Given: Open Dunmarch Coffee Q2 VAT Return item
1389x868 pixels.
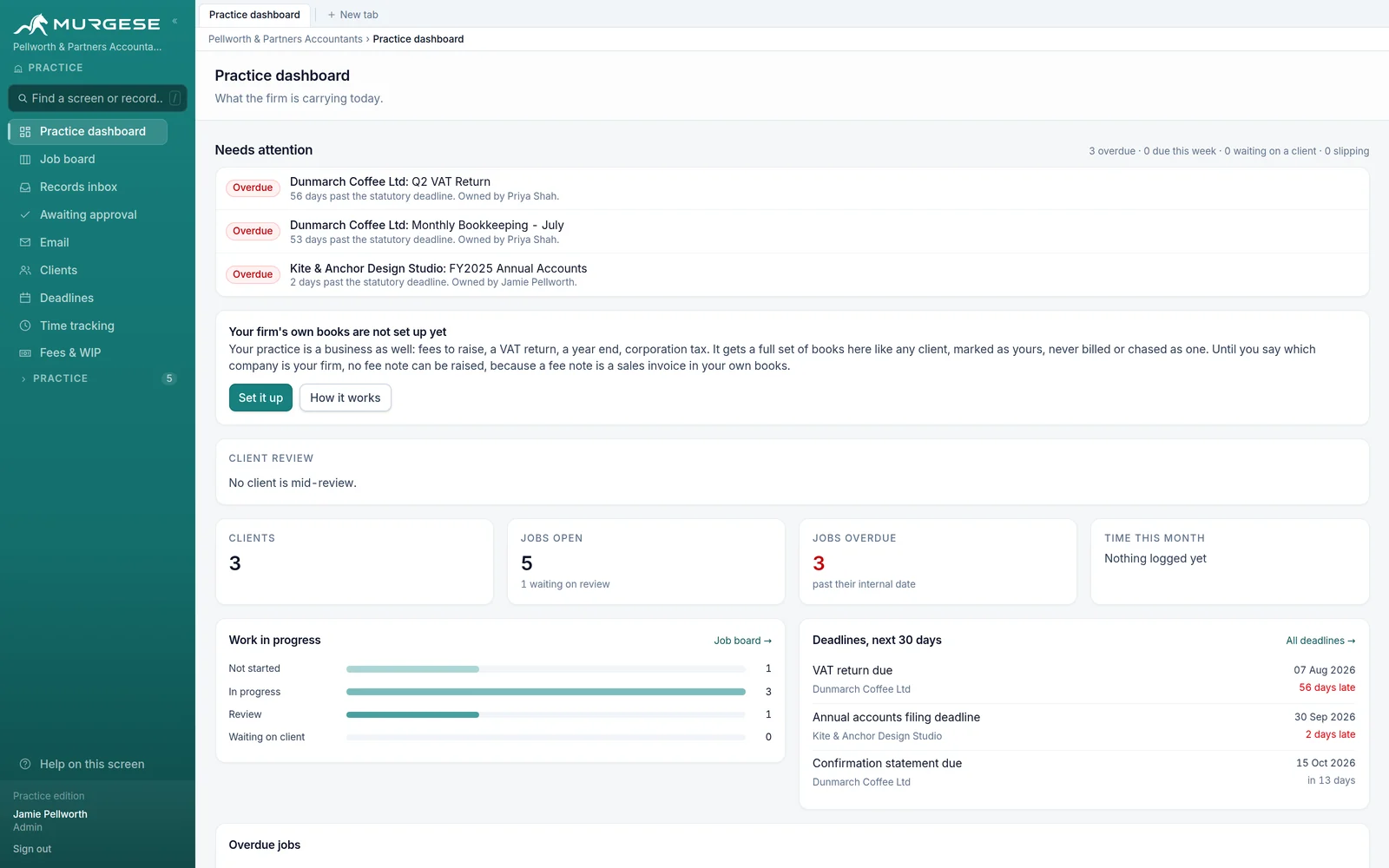Looking at the screenshot, I should coord(793,188).
